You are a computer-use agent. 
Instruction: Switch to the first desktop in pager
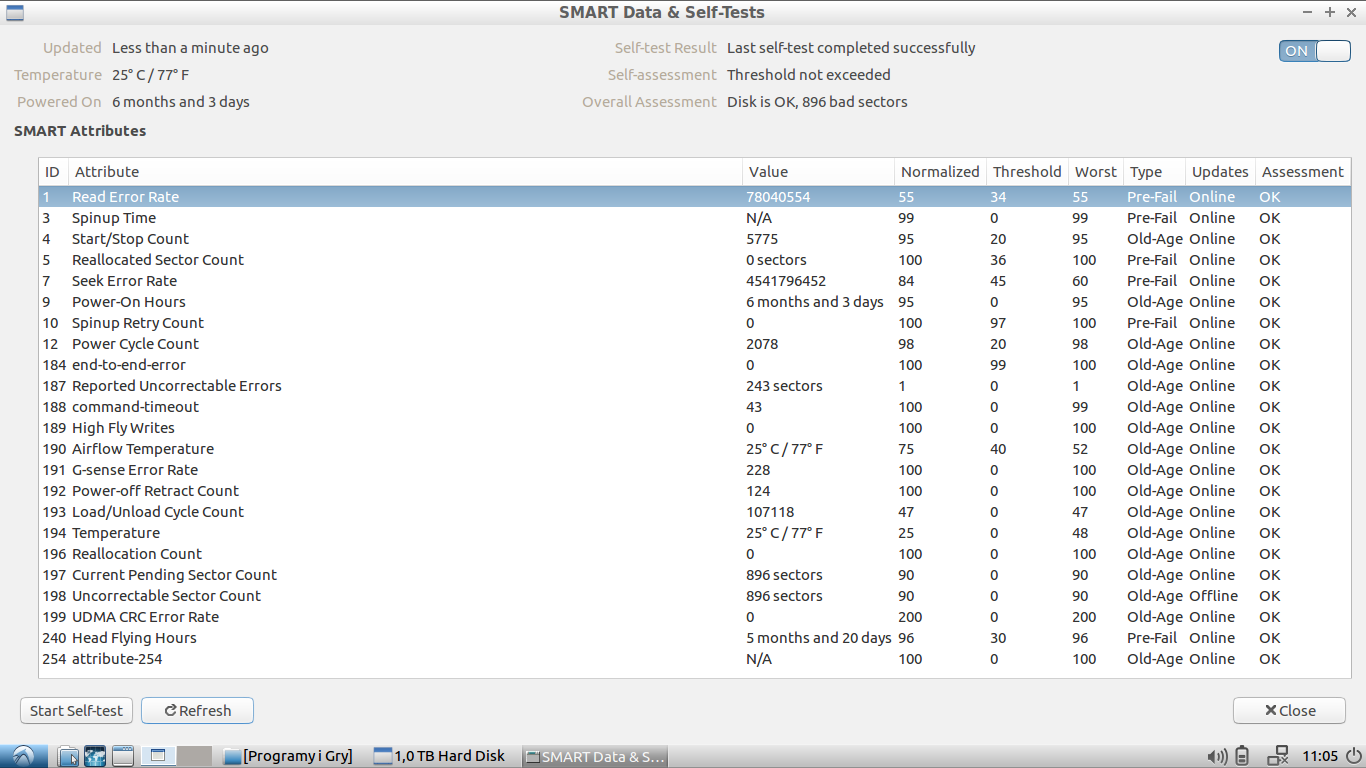tap(159, 756)
